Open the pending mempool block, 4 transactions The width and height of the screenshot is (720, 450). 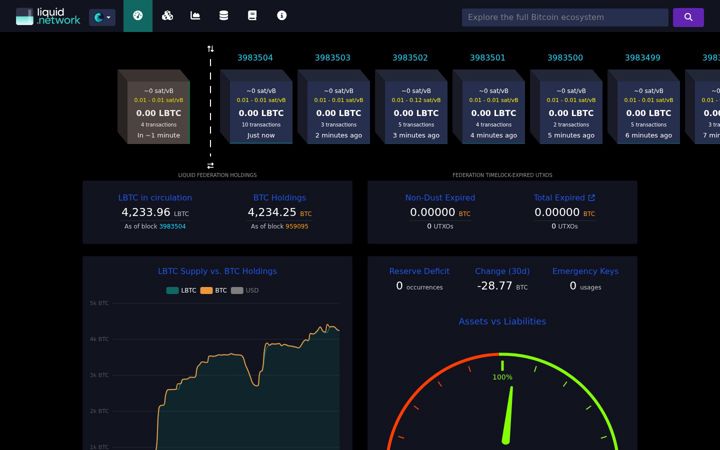point(154,107)
